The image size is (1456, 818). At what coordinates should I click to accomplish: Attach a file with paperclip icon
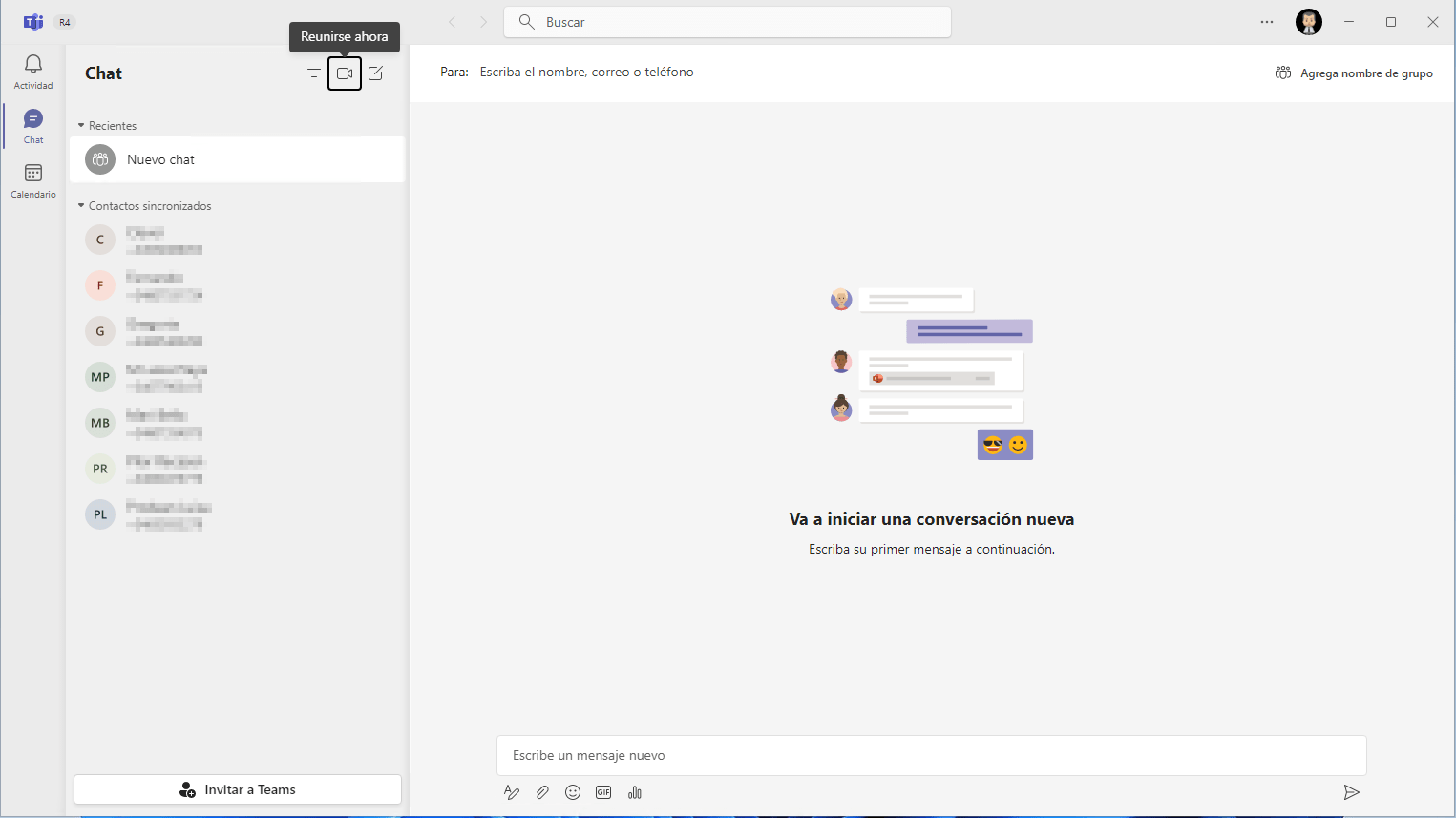542,792
